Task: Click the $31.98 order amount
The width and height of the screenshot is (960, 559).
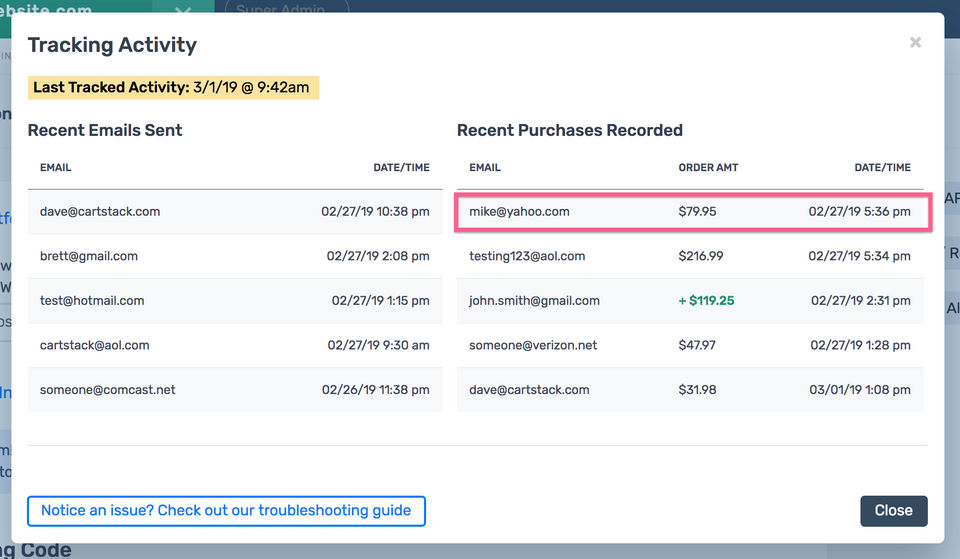Action: coord(697,390)
